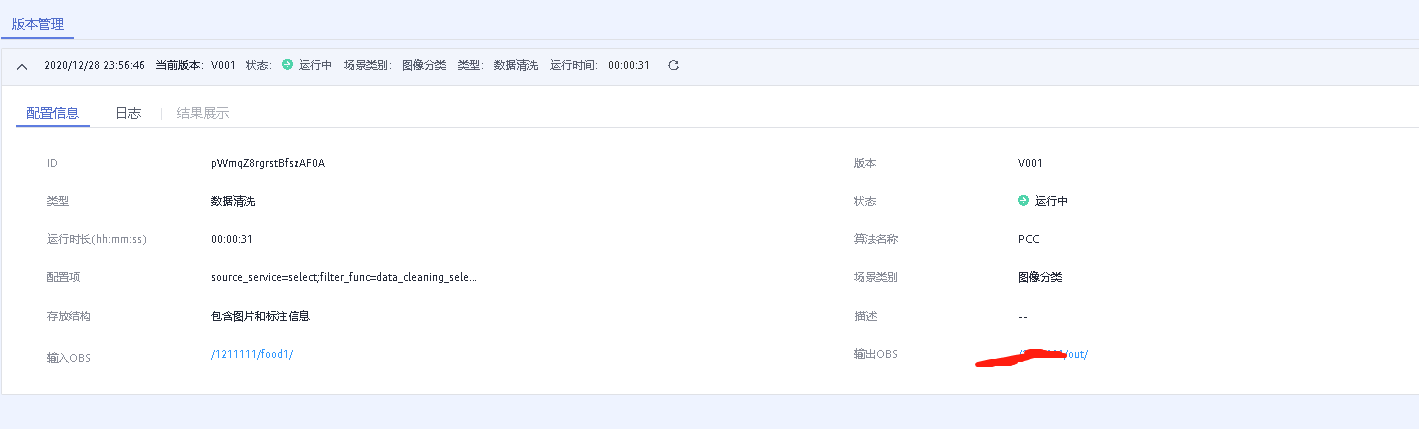Screen dimensions: 1419x429
Task: Open input OBS path /1211111/food1/
Action: (x=252, y=355)
